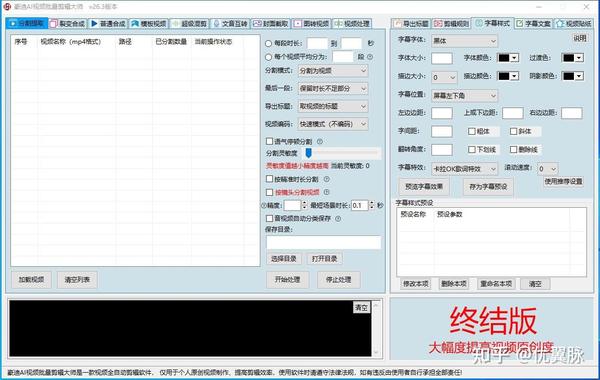Click the 选择目录 button
This screenshot has height=380, width=600.
pos(284,259)
